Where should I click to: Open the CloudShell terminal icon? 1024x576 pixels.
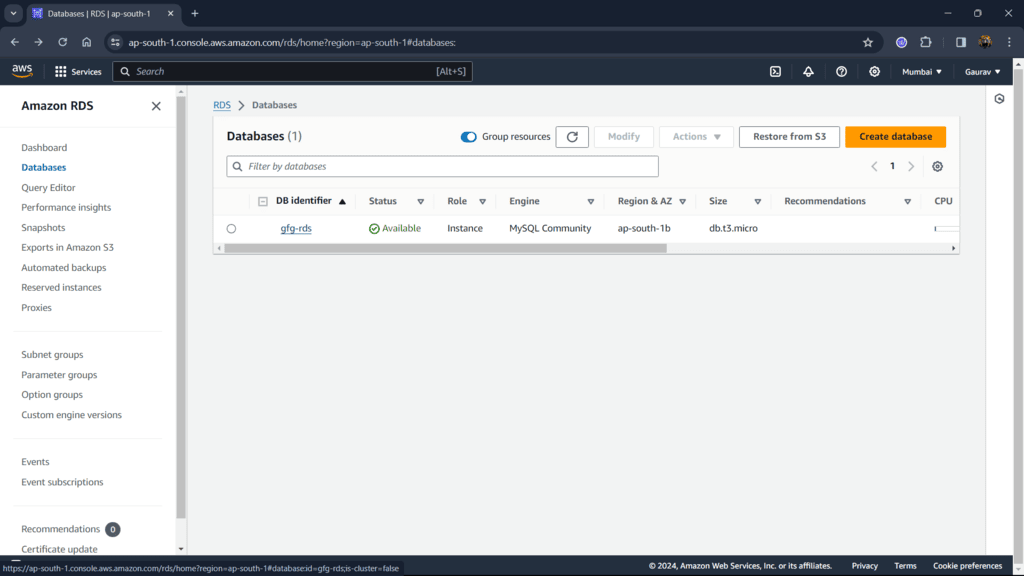775,72
